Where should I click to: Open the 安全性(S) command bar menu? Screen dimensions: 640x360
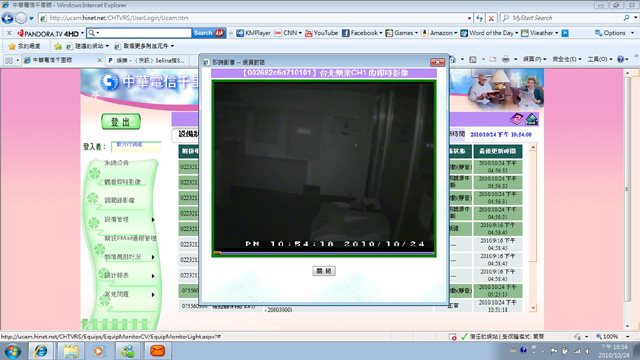[x=567, y=60]
